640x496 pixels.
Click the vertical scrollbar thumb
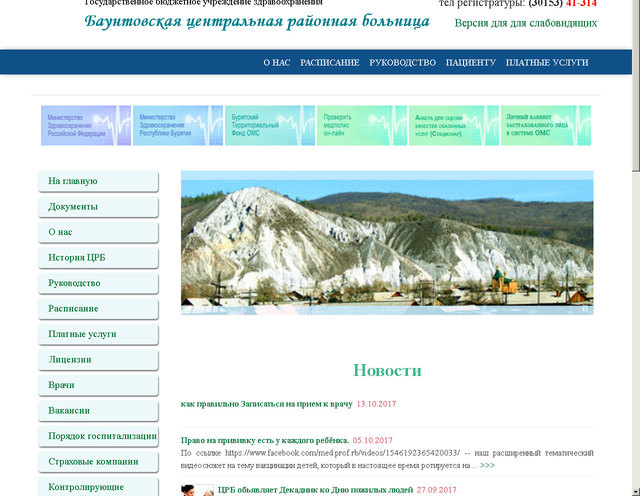[636, 84]
